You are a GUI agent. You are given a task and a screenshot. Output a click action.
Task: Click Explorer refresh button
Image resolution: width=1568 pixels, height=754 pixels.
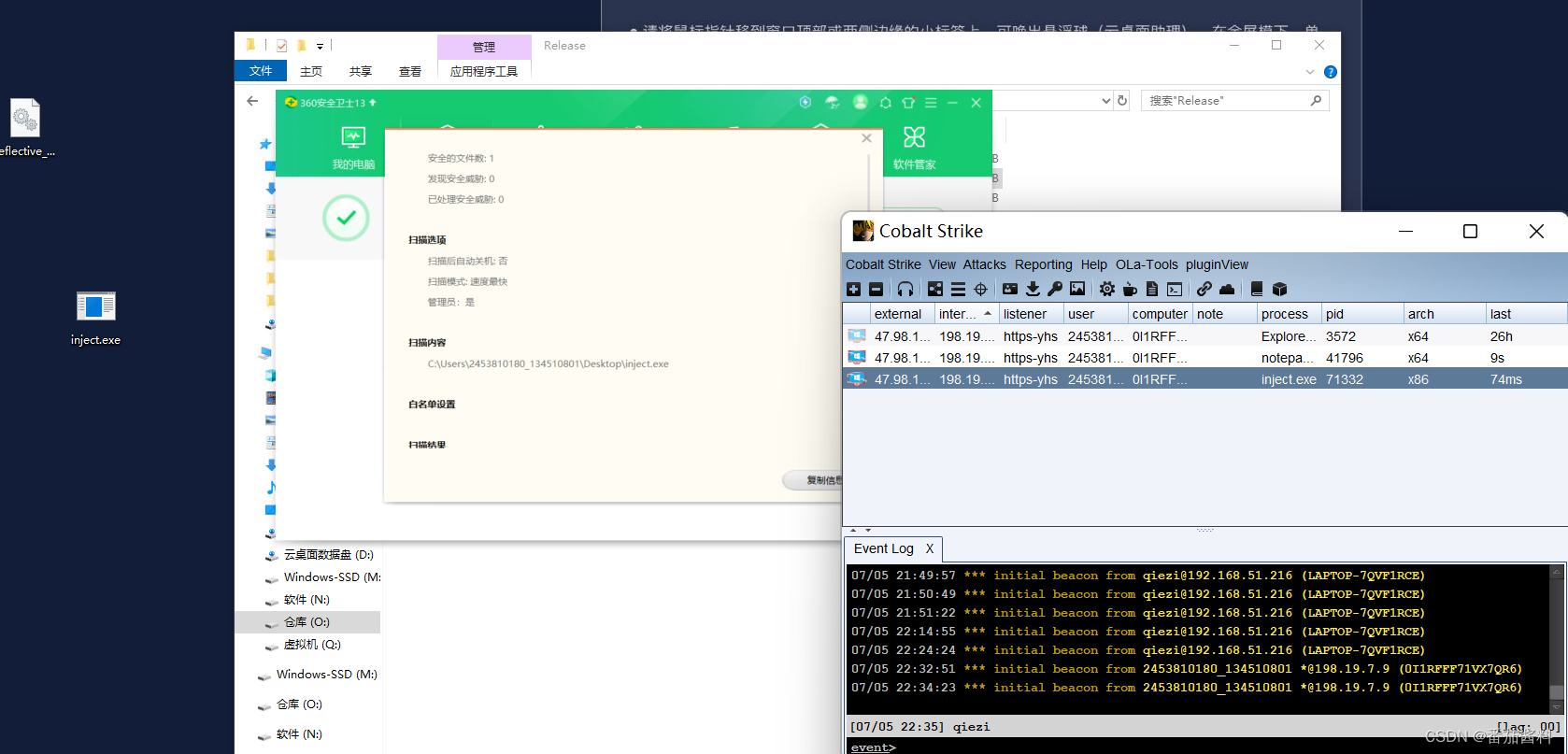pyautogui.click(x=1122, y=101)
